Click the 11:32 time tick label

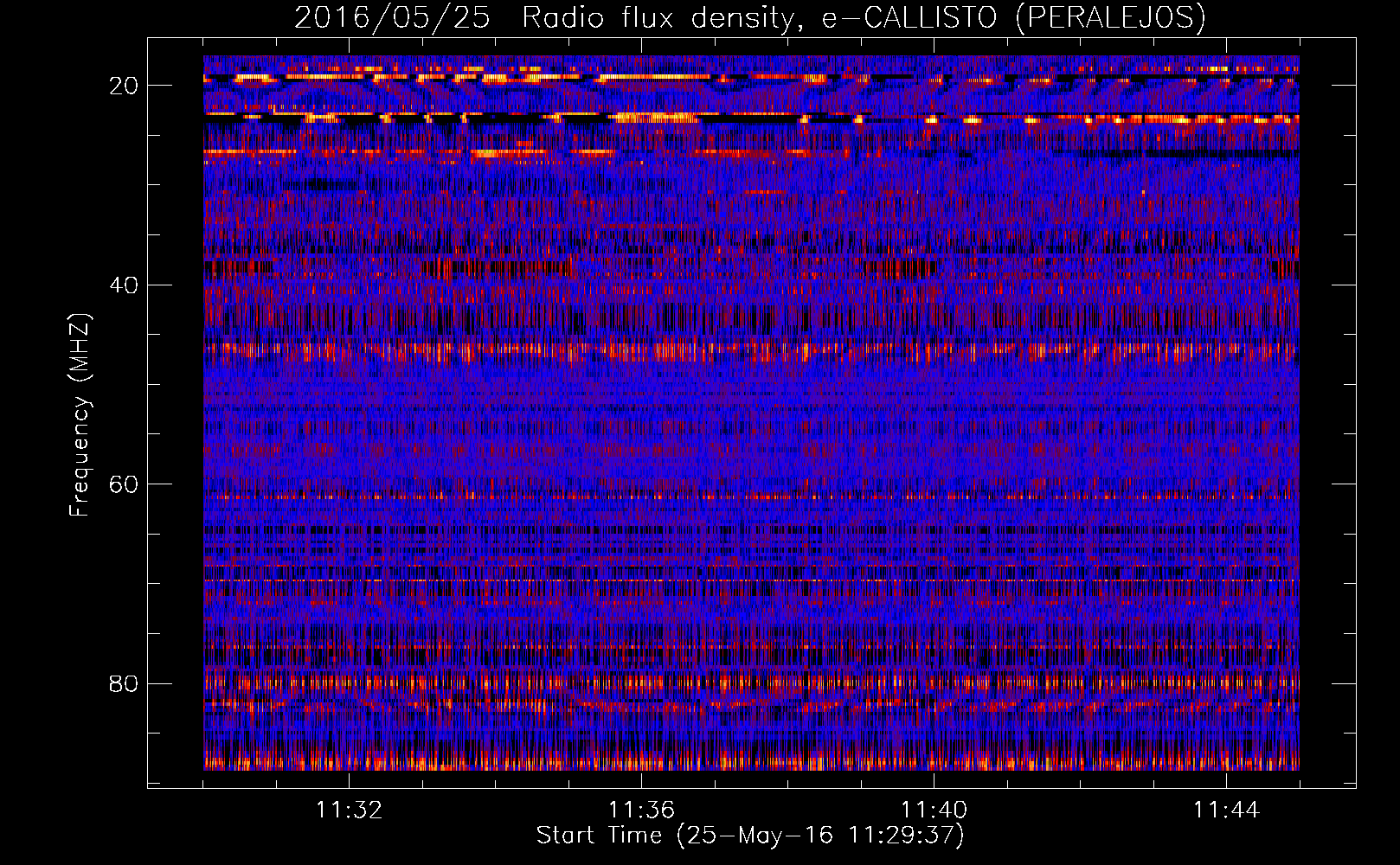[349, 811]
